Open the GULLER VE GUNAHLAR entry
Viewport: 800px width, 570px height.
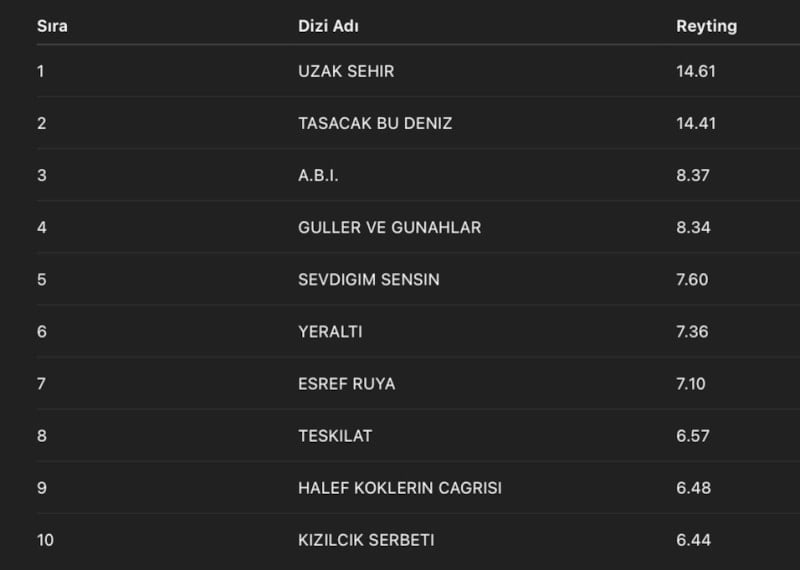click(x=389, y=227)
